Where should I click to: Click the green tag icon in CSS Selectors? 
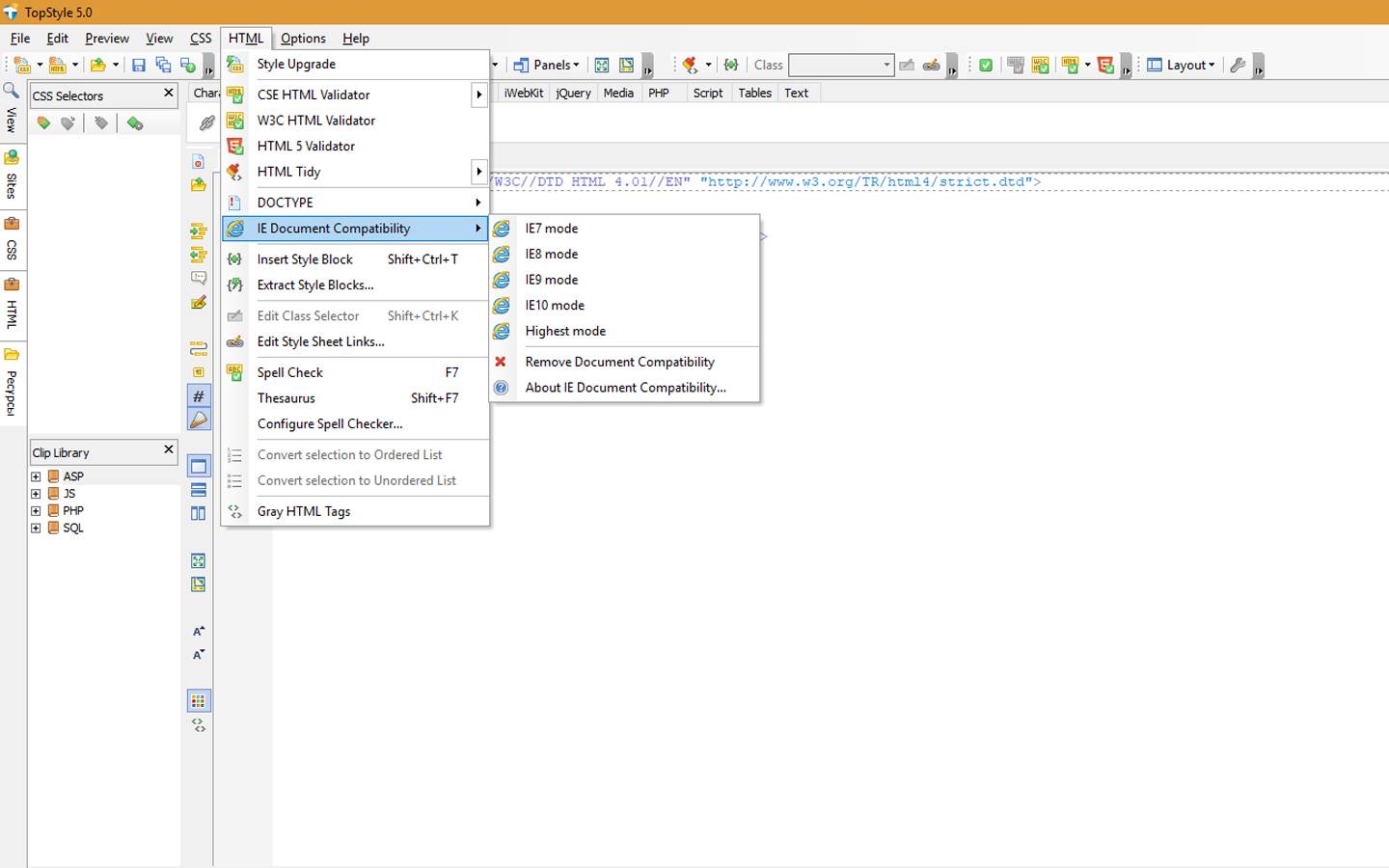point(43,123)
